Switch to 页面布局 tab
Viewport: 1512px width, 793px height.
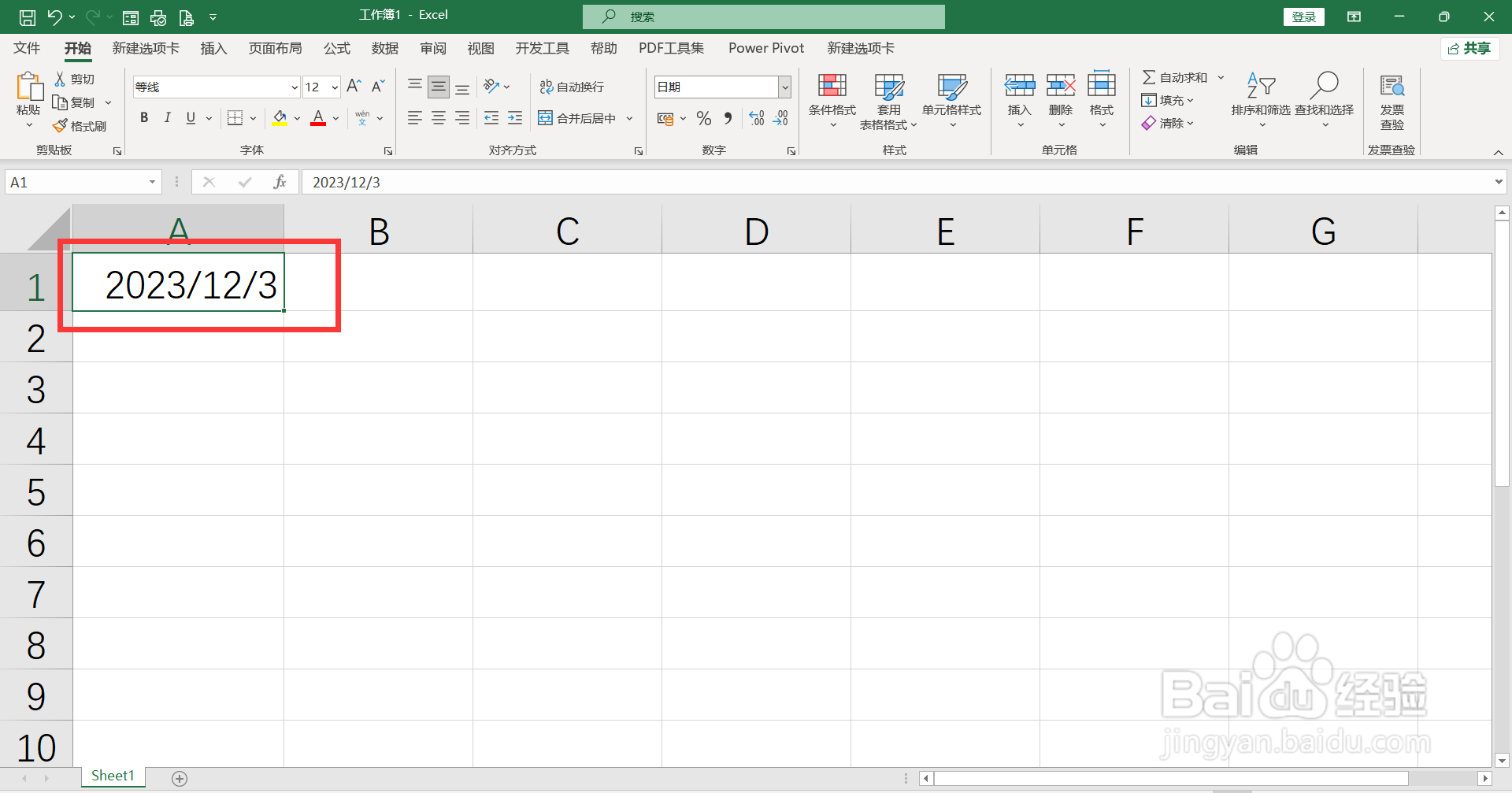[275, 48]
